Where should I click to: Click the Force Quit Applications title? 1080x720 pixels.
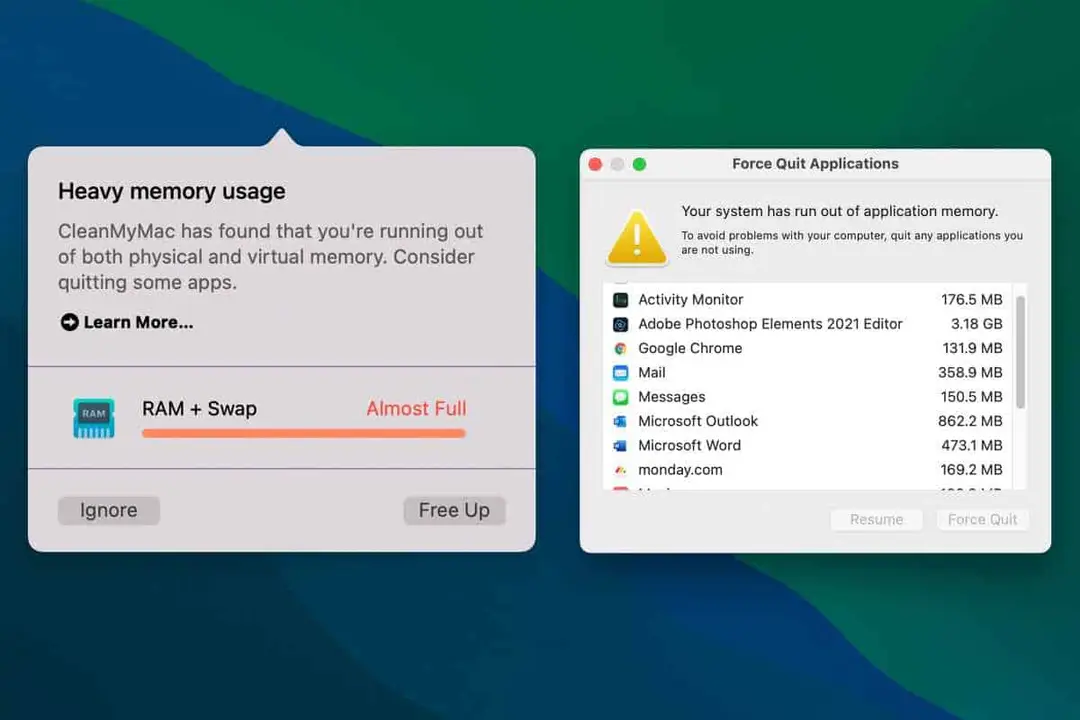[x=816, y=164]
